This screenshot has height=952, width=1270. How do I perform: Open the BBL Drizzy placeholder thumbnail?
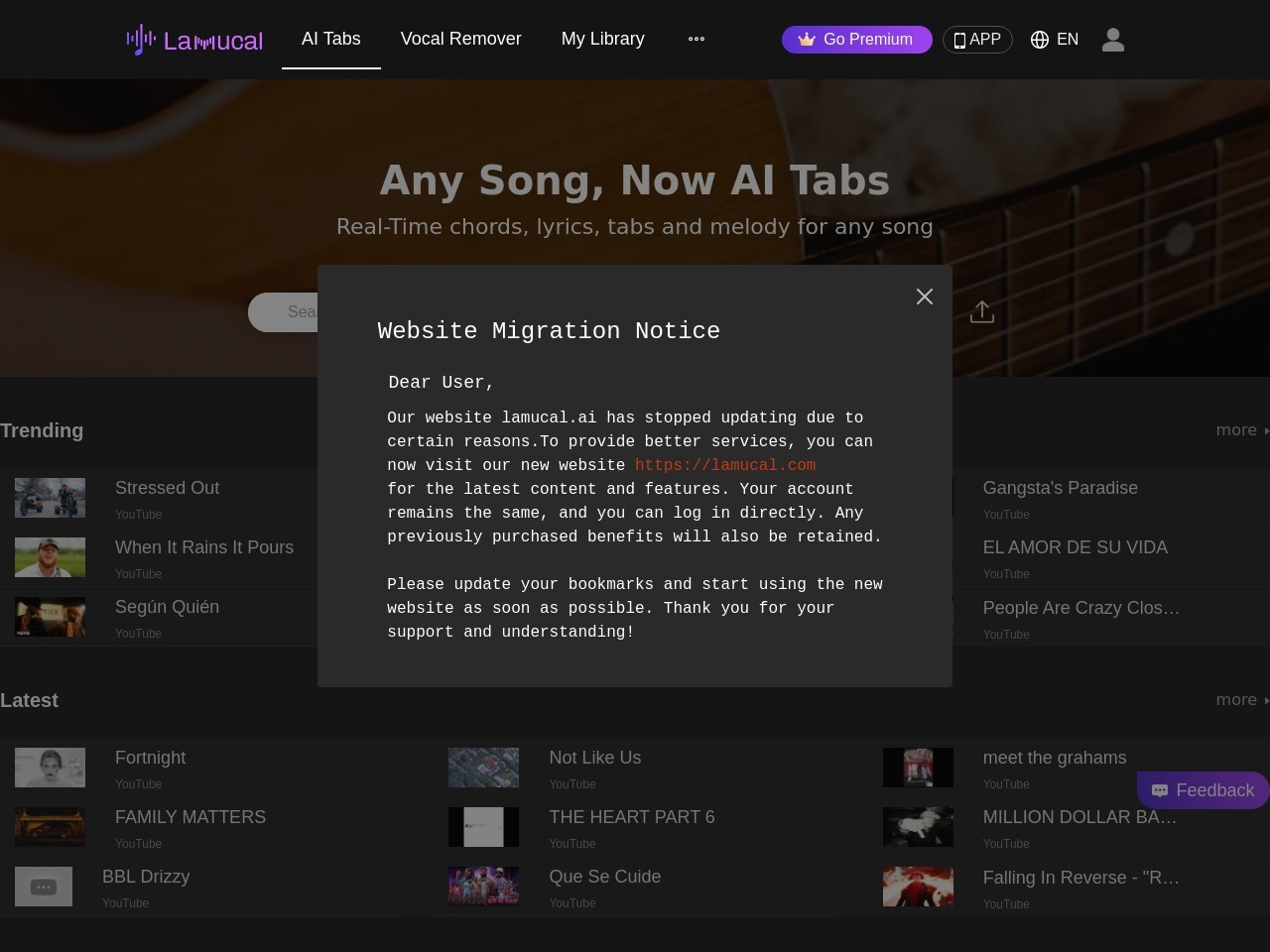pos(44,887)
